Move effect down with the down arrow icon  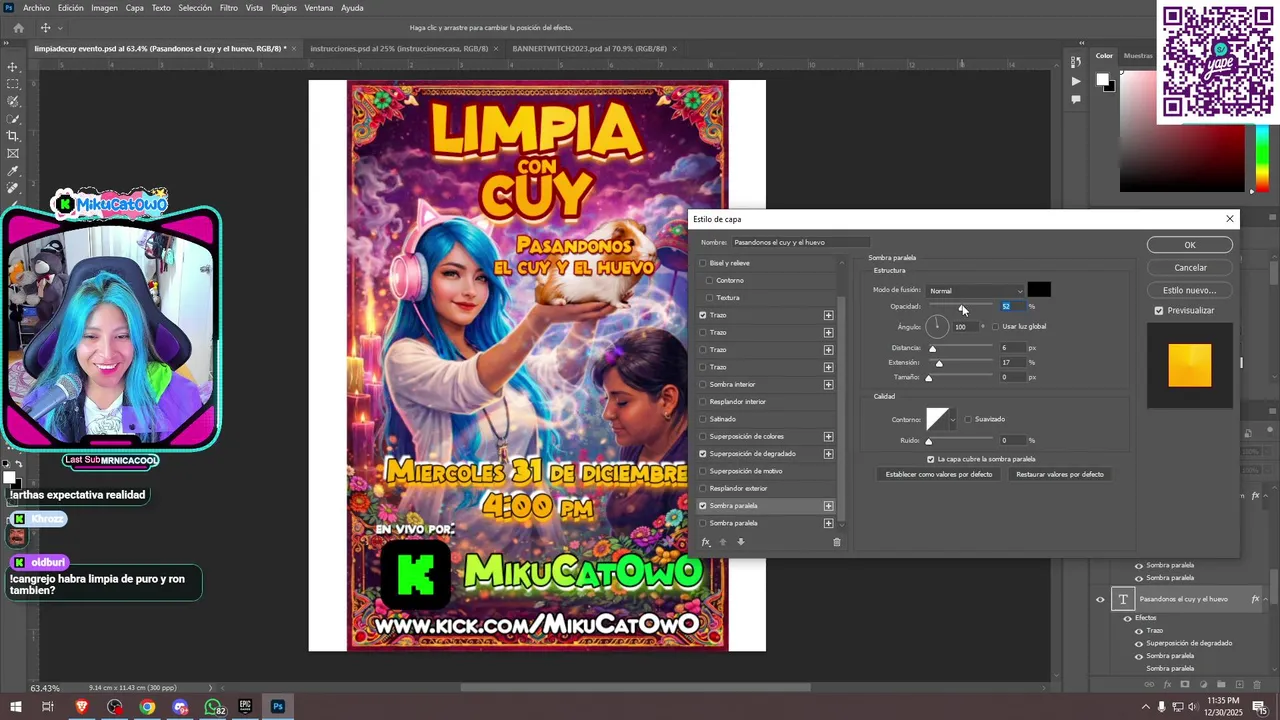tap(741, 542)
